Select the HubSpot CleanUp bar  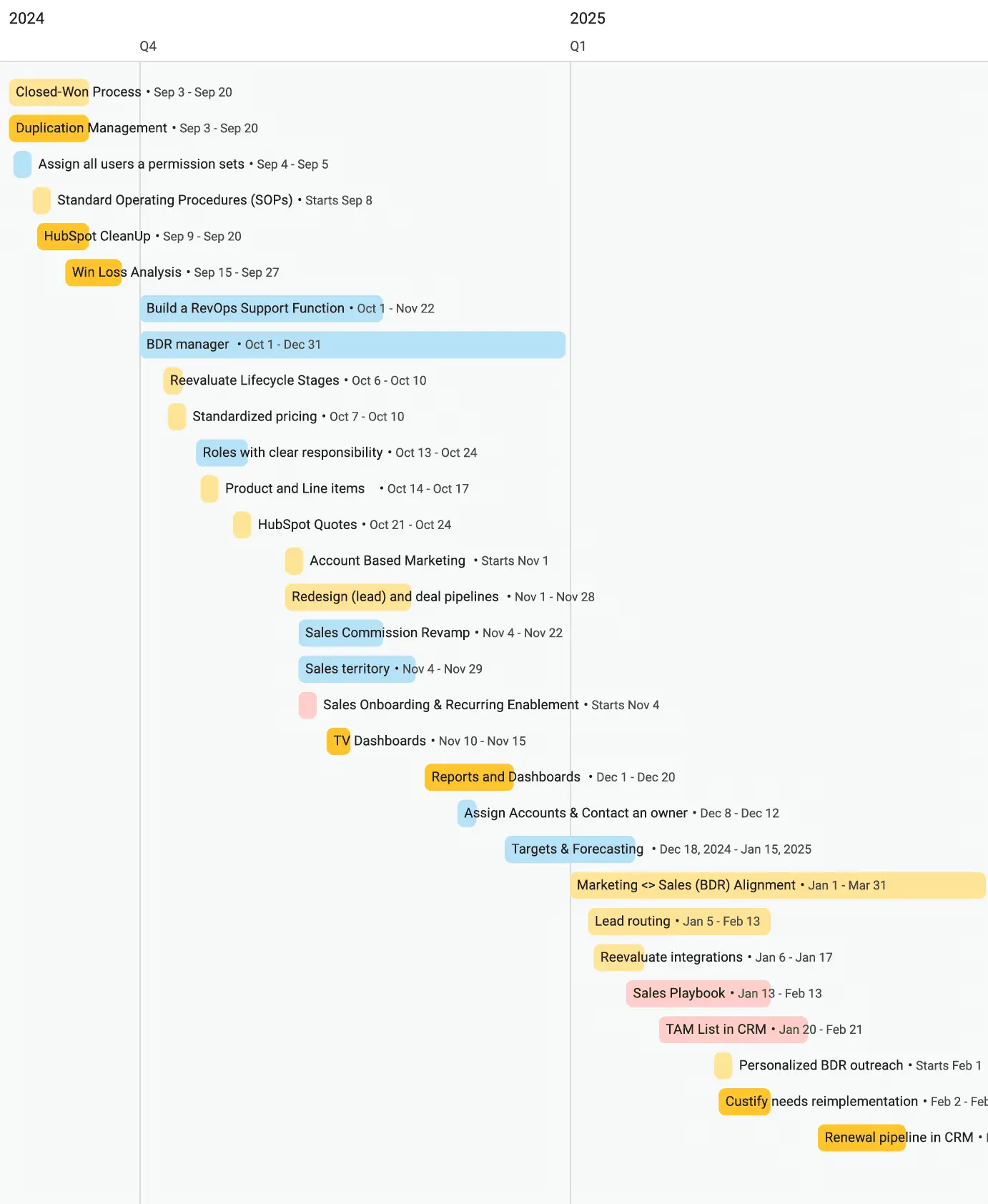point(63,236)
